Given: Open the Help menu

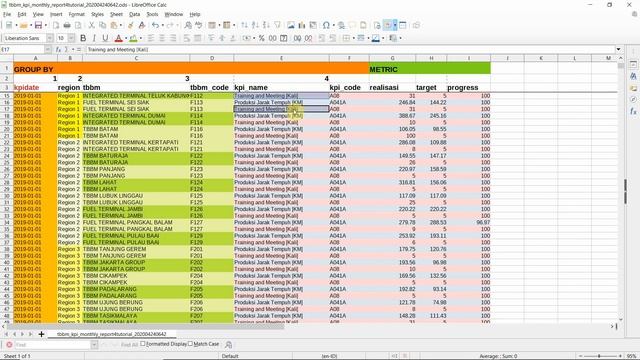Looking at the screenshot, I should pos(195,14).
